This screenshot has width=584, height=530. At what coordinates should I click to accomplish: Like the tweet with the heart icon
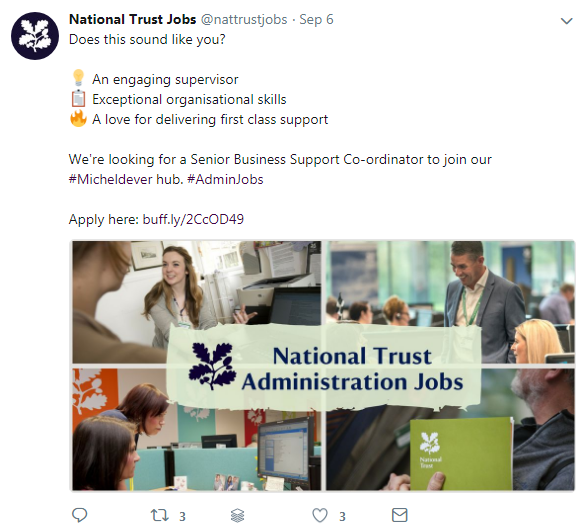pyautogui.click(x=320, y=515)
